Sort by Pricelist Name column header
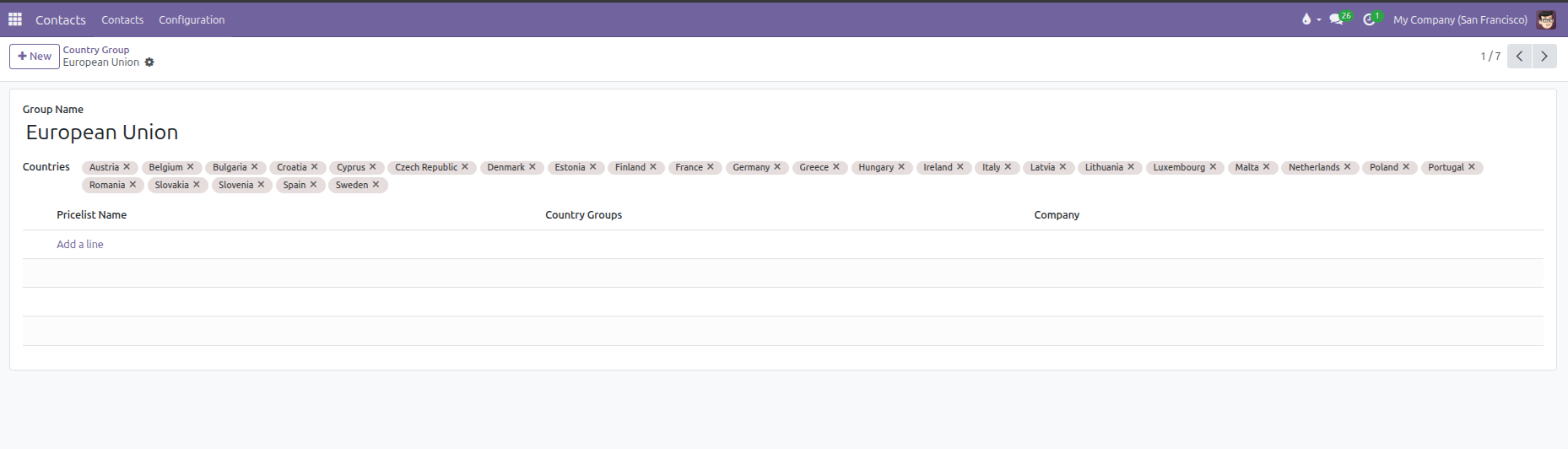This screenshot has height=449, width=1568. pos(91,215)
